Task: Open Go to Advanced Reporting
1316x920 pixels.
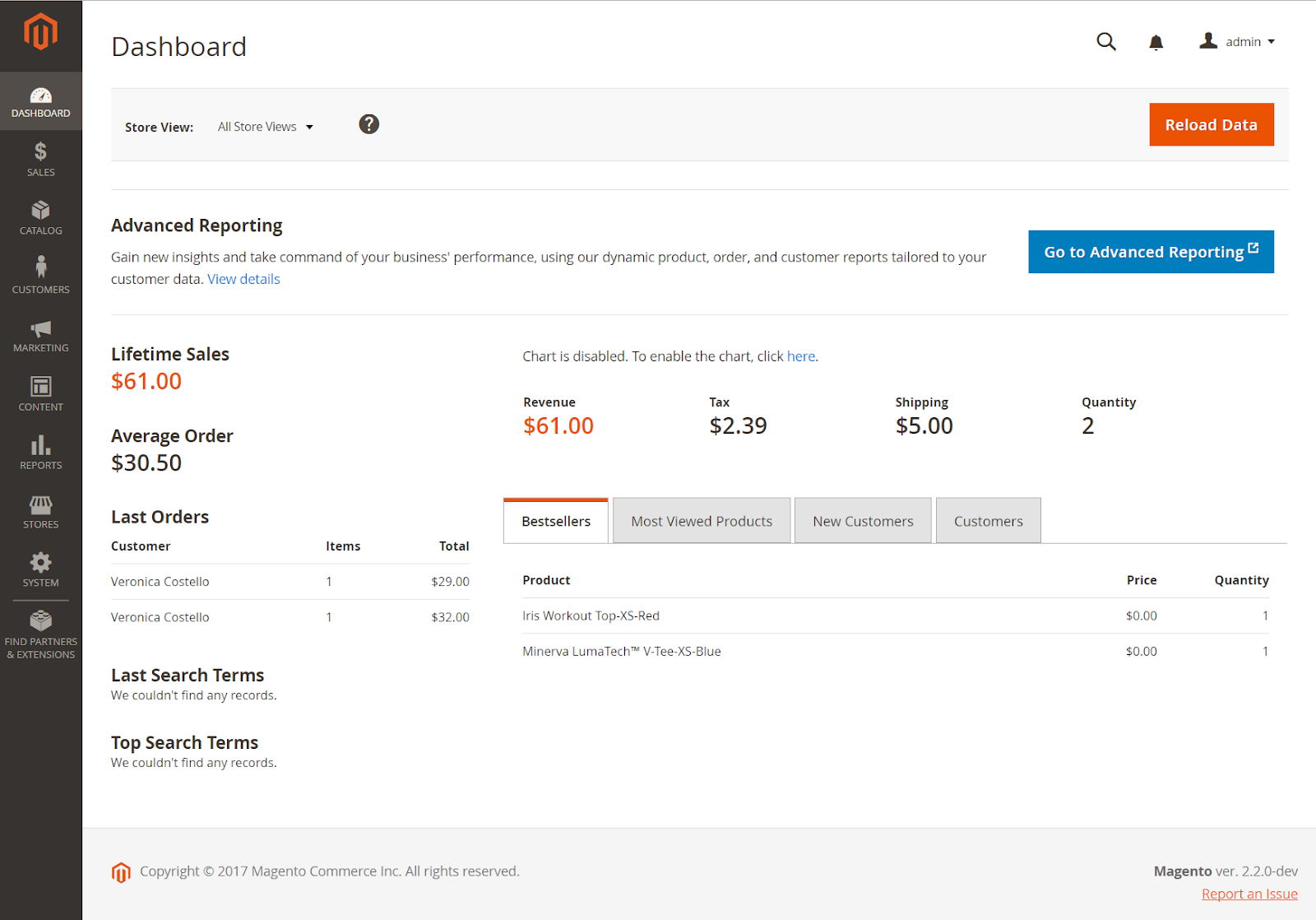Action: pos(1150,252)
